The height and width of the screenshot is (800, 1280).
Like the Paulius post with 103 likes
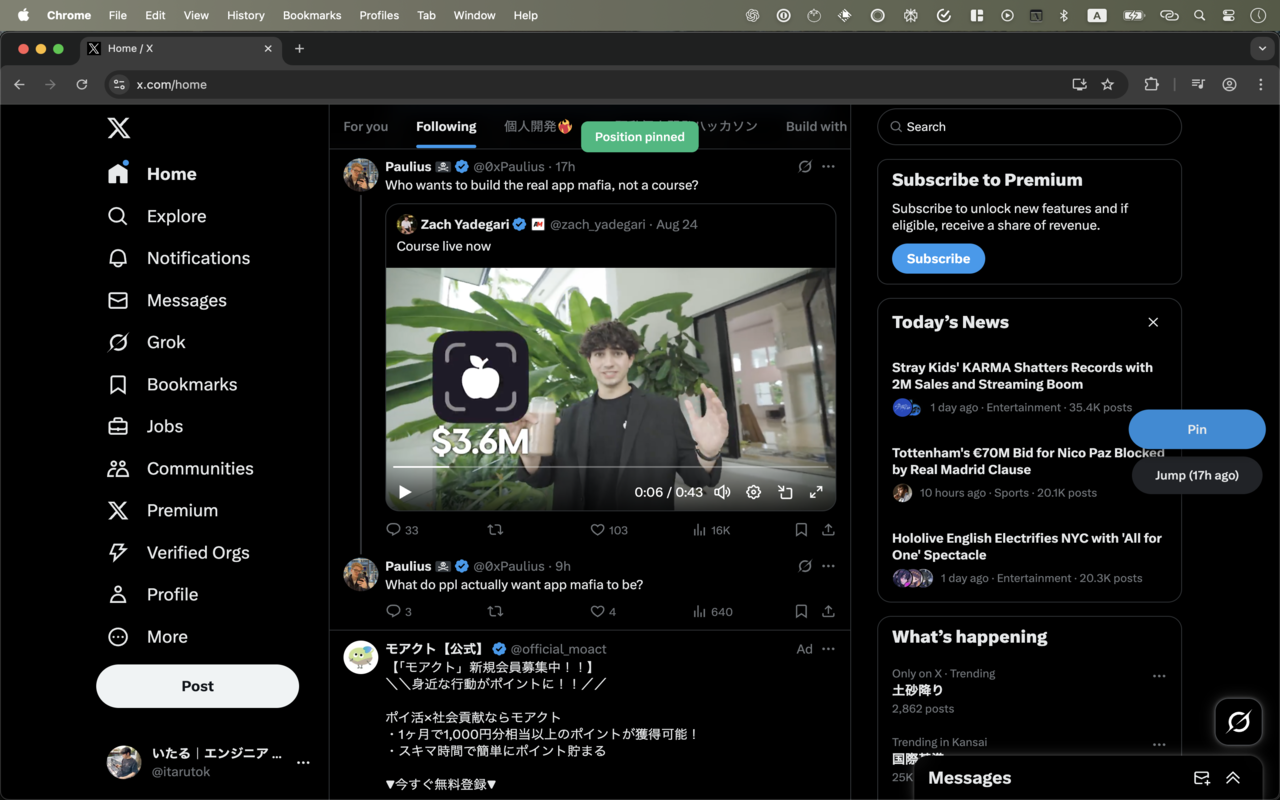click(598, 530)
